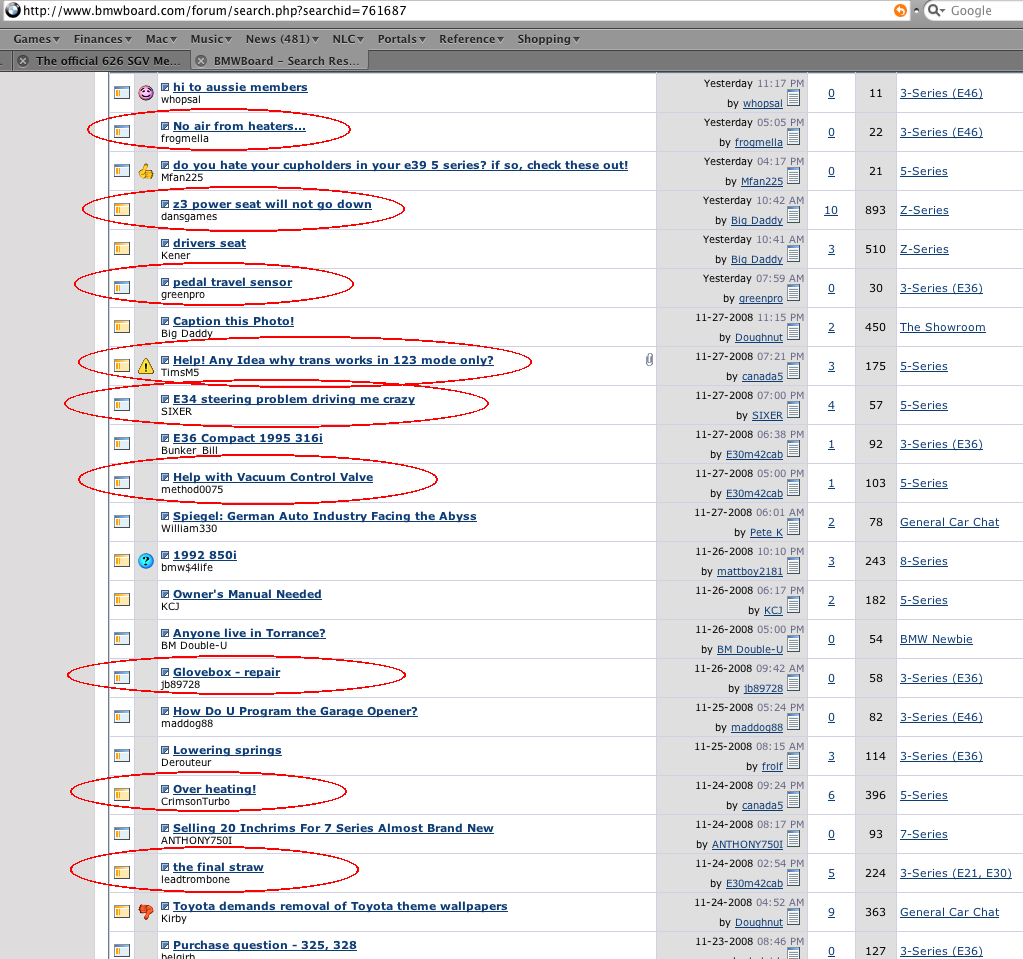The width and height of the screenshot is (1023, 959).
Task: View the 10 replies on the z3 power seat thread
Action: pyautogui.click(x=831, y=210)
